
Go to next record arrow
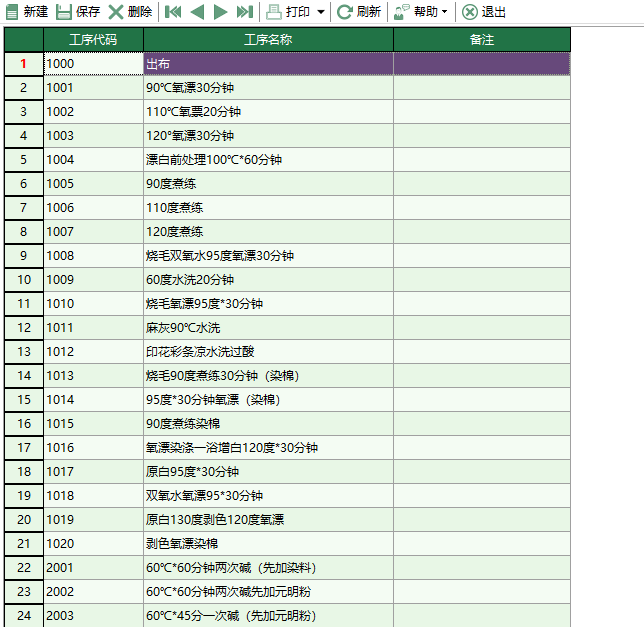click(221, 12)
